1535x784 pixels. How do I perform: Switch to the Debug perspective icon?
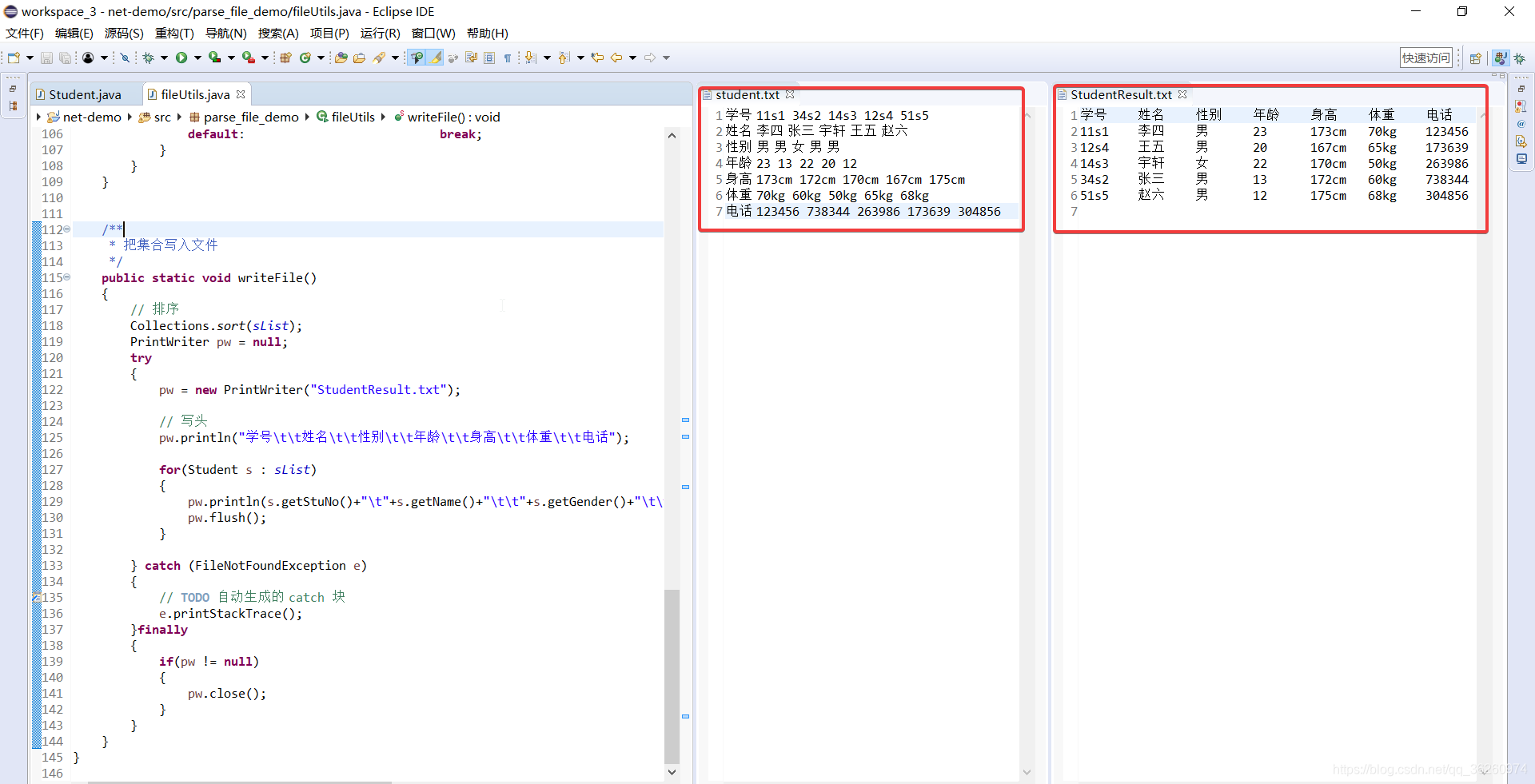point(1520,58)
